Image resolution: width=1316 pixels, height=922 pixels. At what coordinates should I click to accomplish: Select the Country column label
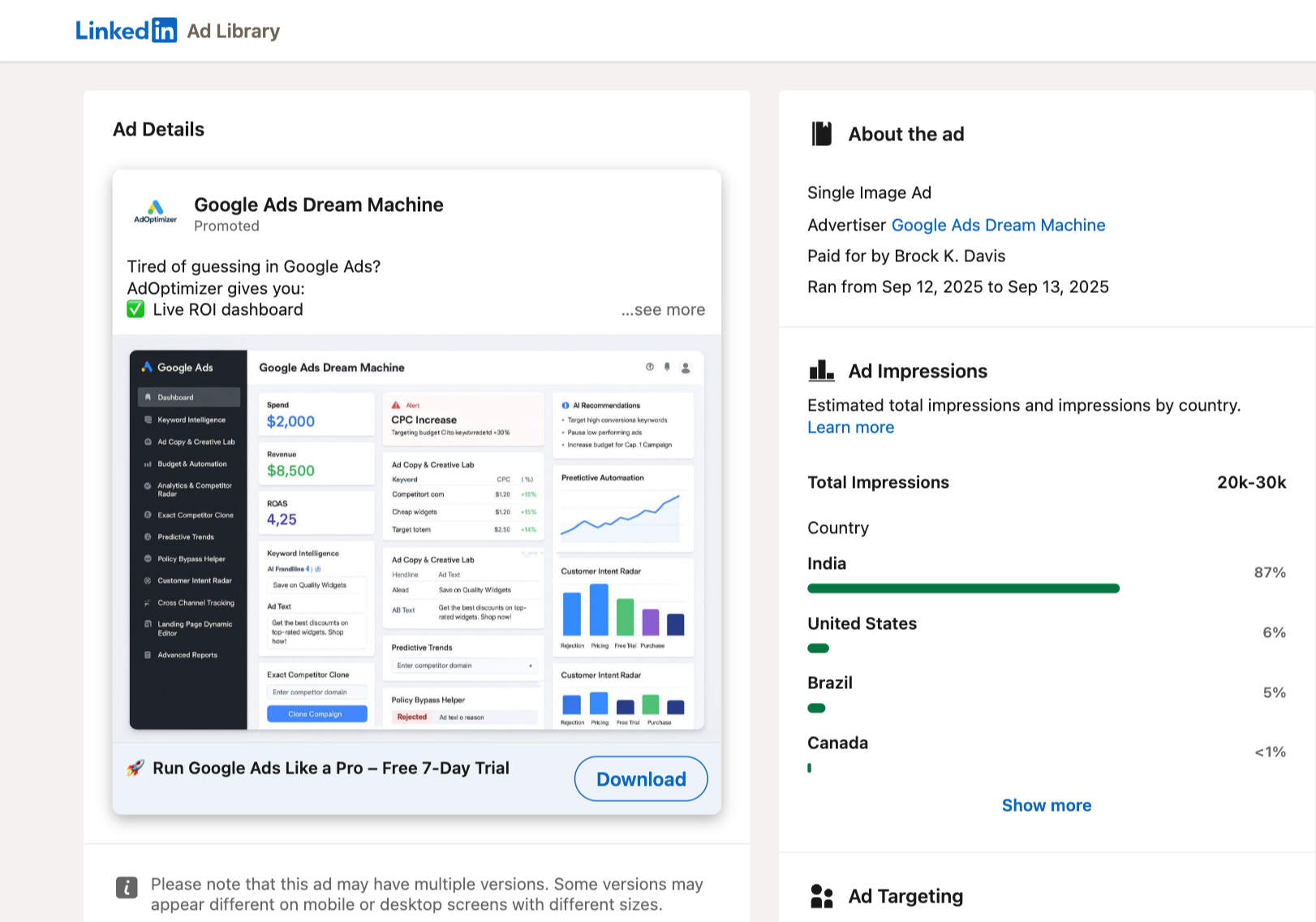coord(838,528)
